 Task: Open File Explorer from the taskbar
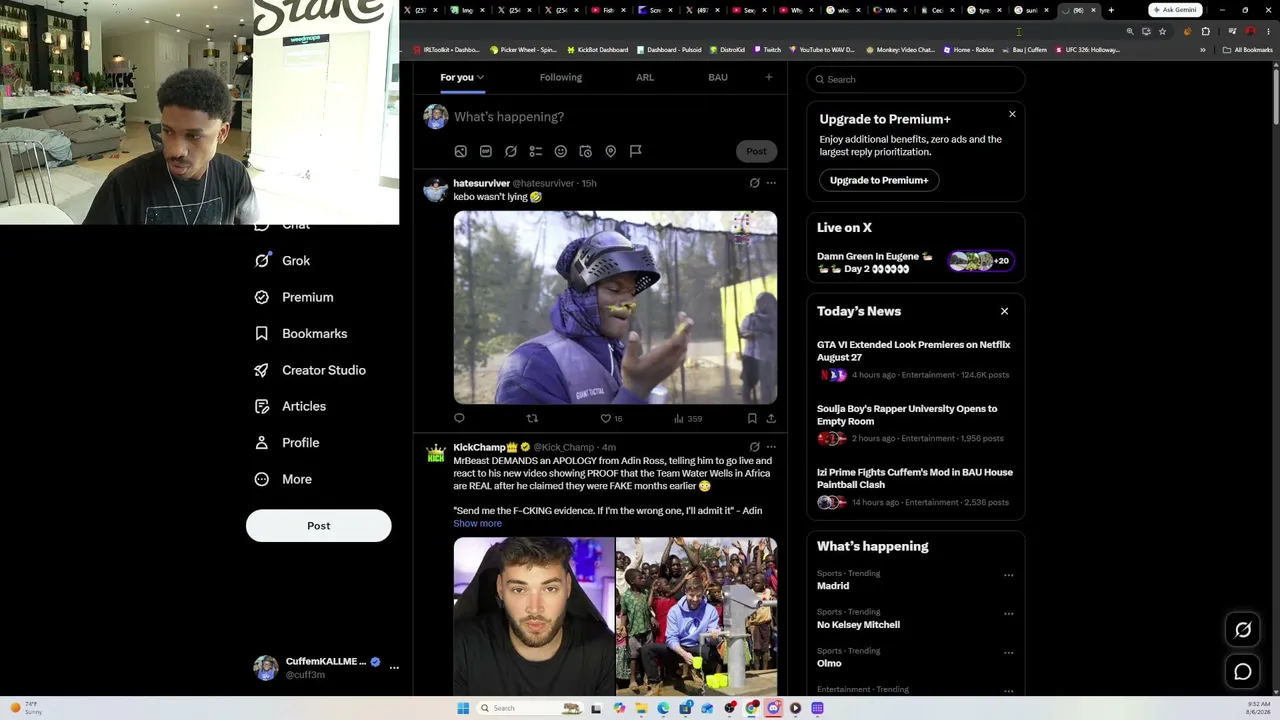pyautogui.click(x=641, y=708)
